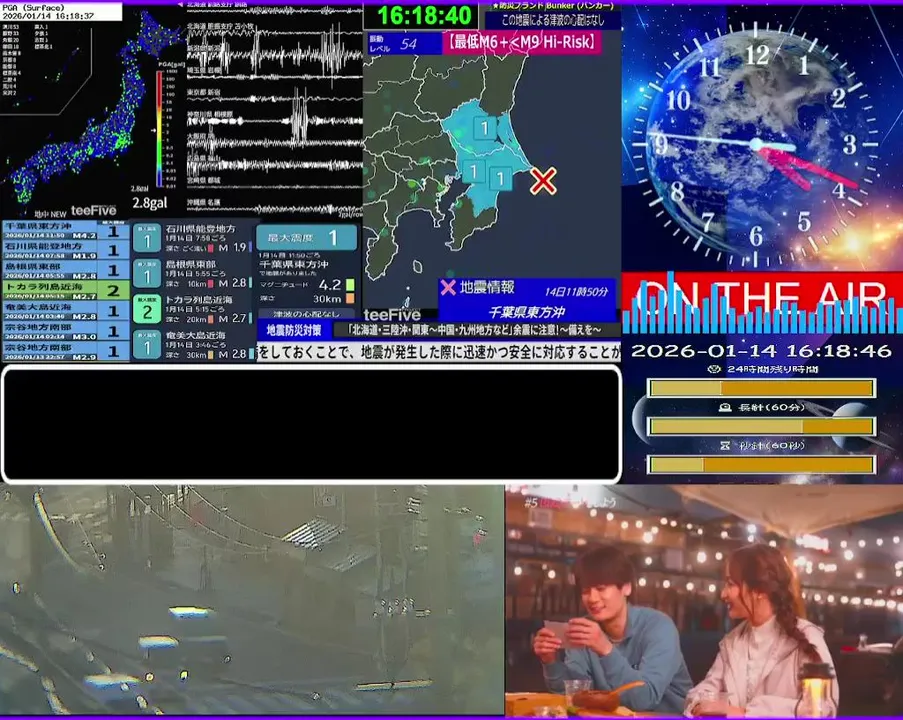Select the 千葉県東方沖 M4.2 row in the quake list

(65, 230)
